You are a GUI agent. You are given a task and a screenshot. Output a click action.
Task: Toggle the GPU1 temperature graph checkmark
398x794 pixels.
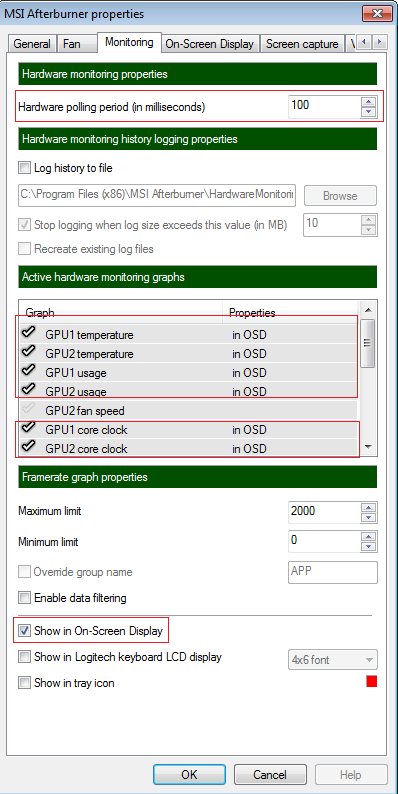[29, 333]
